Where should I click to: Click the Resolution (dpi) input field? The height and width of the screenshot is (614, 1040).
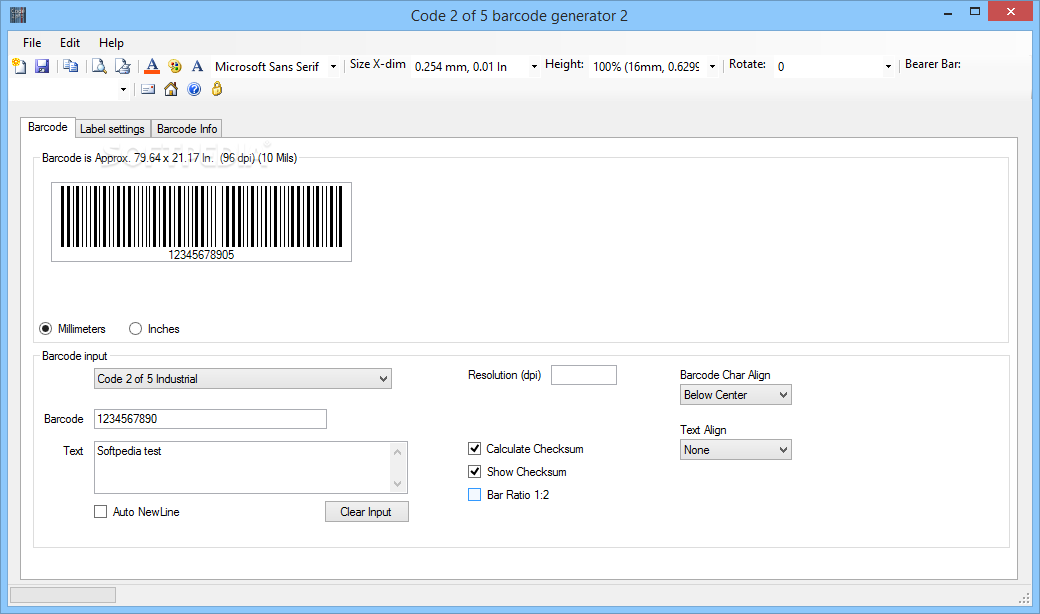(584, 375)
